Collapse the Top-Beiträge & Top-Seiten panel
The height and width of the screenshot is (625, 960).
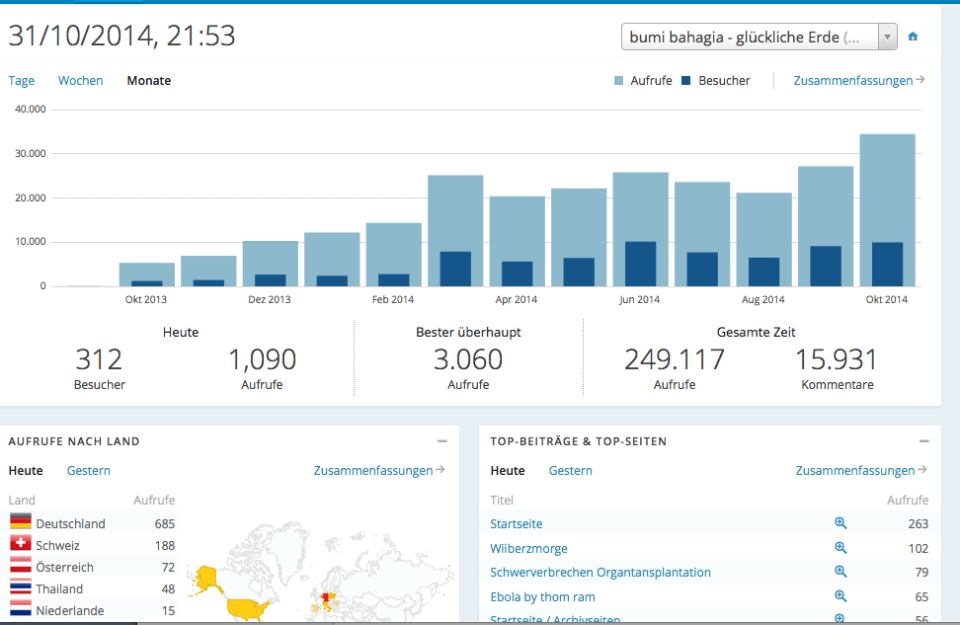pyautogui.click(x=924, y=441)
